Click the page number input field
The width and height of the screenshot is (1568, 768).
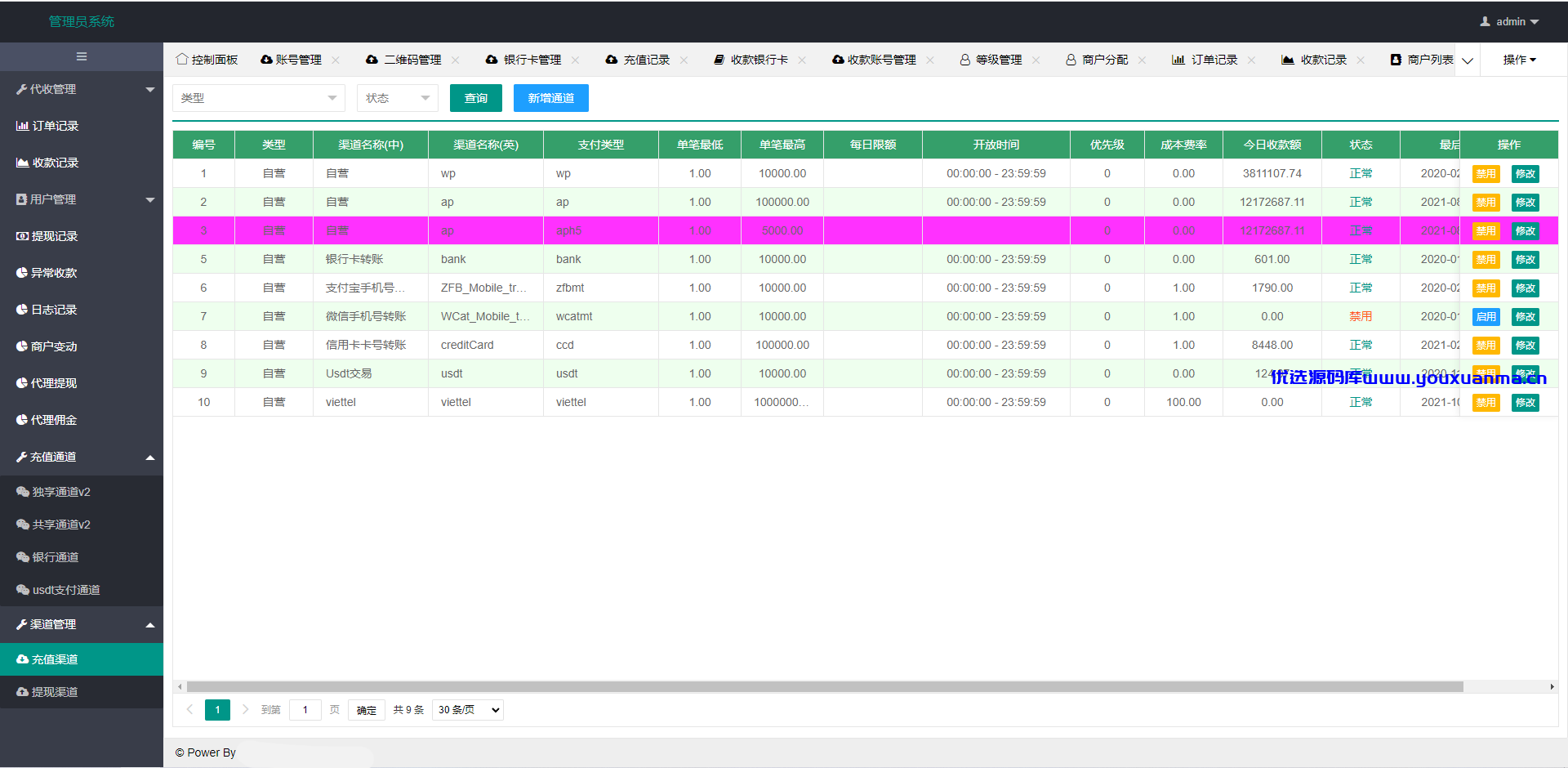tap(305, 710)
